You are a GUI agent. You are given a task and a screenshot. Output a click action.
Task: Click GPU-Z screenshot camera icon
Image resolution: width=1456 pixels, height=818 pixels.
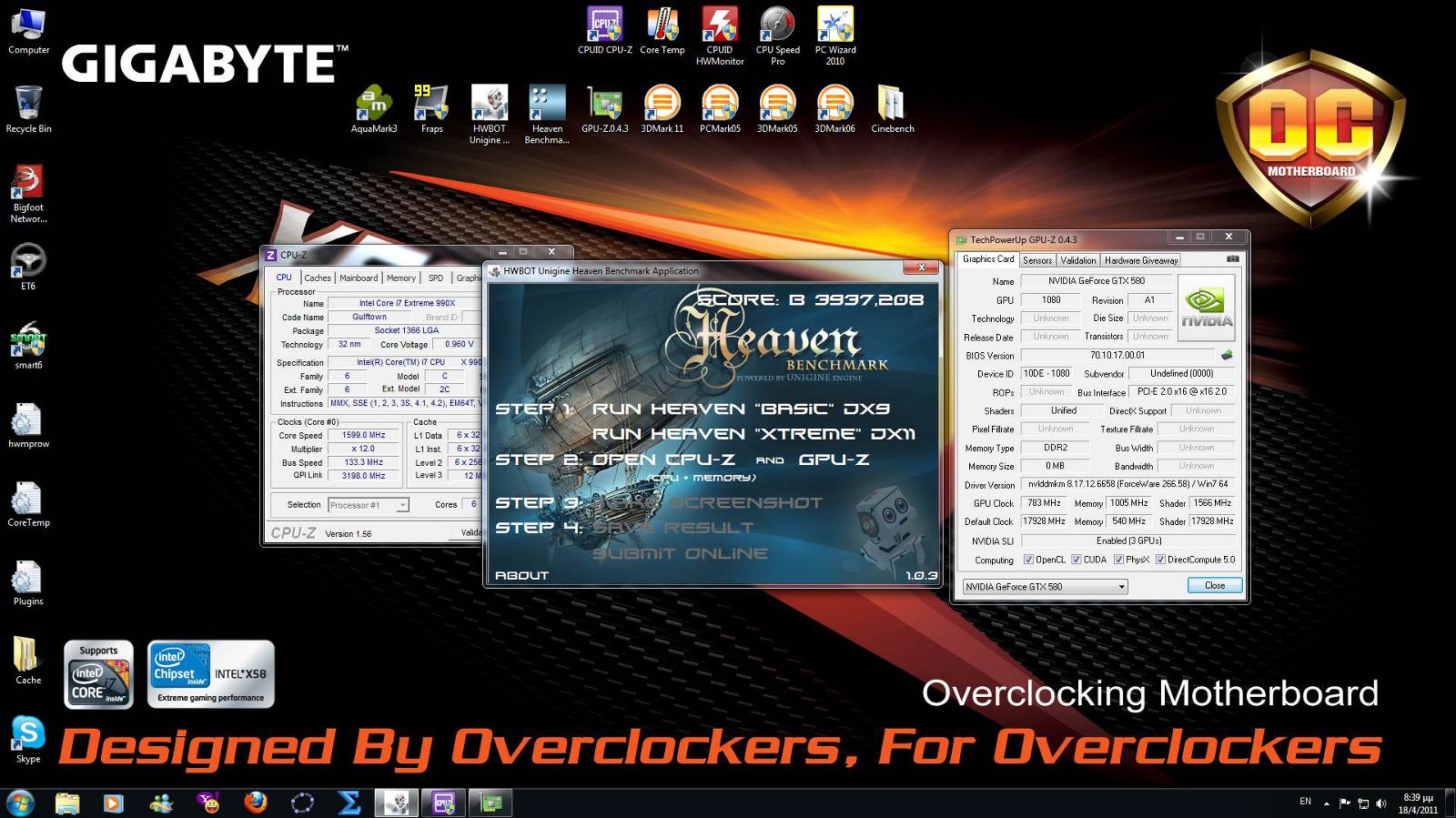click(1232, 259)
